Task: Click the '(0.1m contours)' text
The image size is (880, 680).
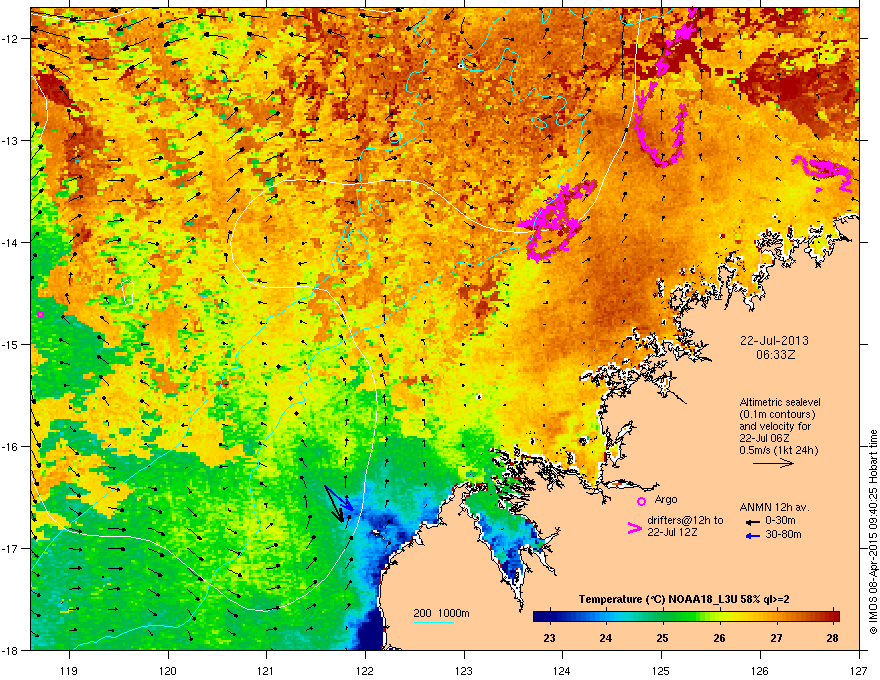Action: coord(777,414)
